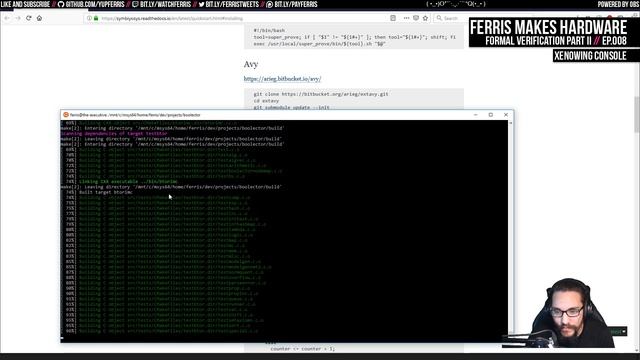Viewport: 640px width, 360px height.
Task: Open the page actions three-dot menu
Action: coord(406,18)
